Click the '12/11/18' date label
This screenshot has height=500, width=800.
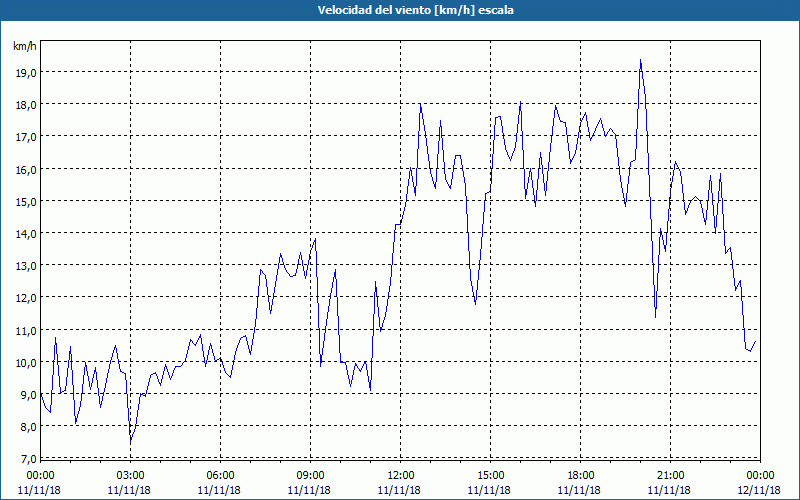pyautogui.click(x=760, y=490)
